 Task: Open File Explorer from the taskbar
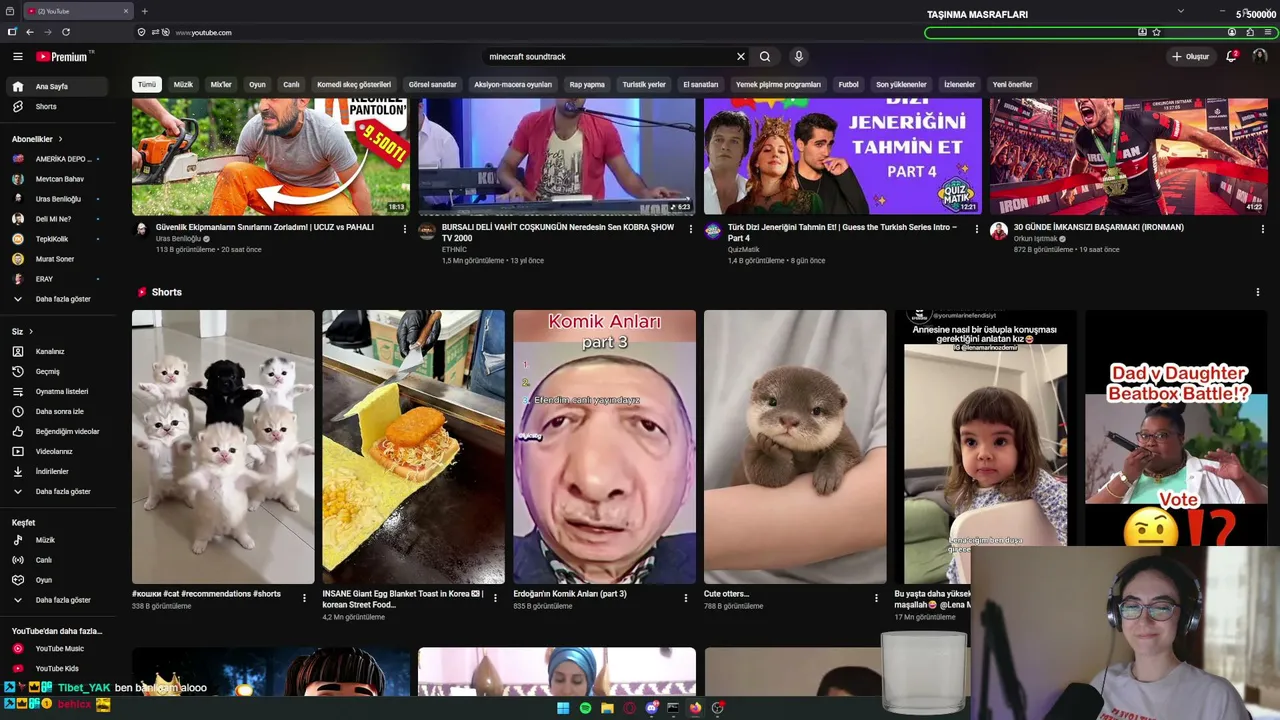(607, 708)
